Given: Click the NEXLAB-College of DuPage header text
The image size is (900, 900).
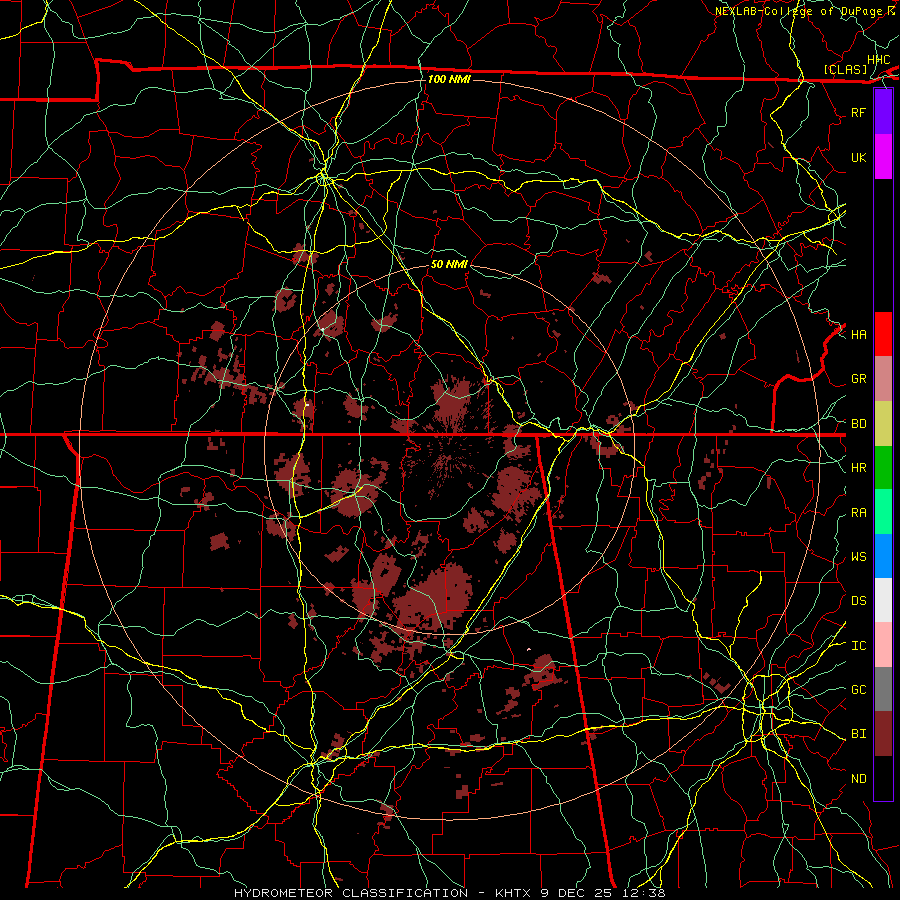Looking at the screenshot, I should (801, 11).
